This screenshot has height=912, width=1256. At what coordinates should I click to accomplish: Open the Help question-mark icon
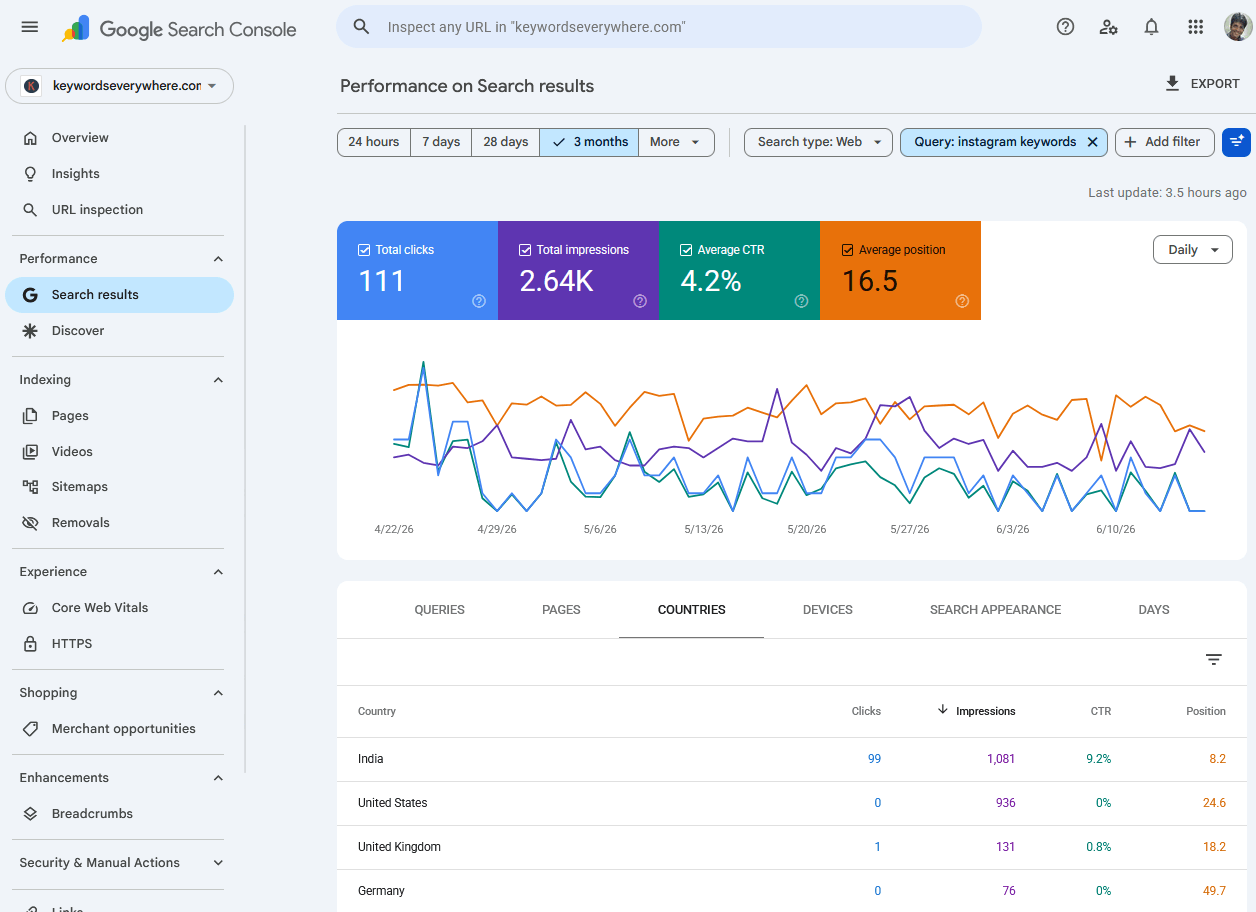[1065, 27]
